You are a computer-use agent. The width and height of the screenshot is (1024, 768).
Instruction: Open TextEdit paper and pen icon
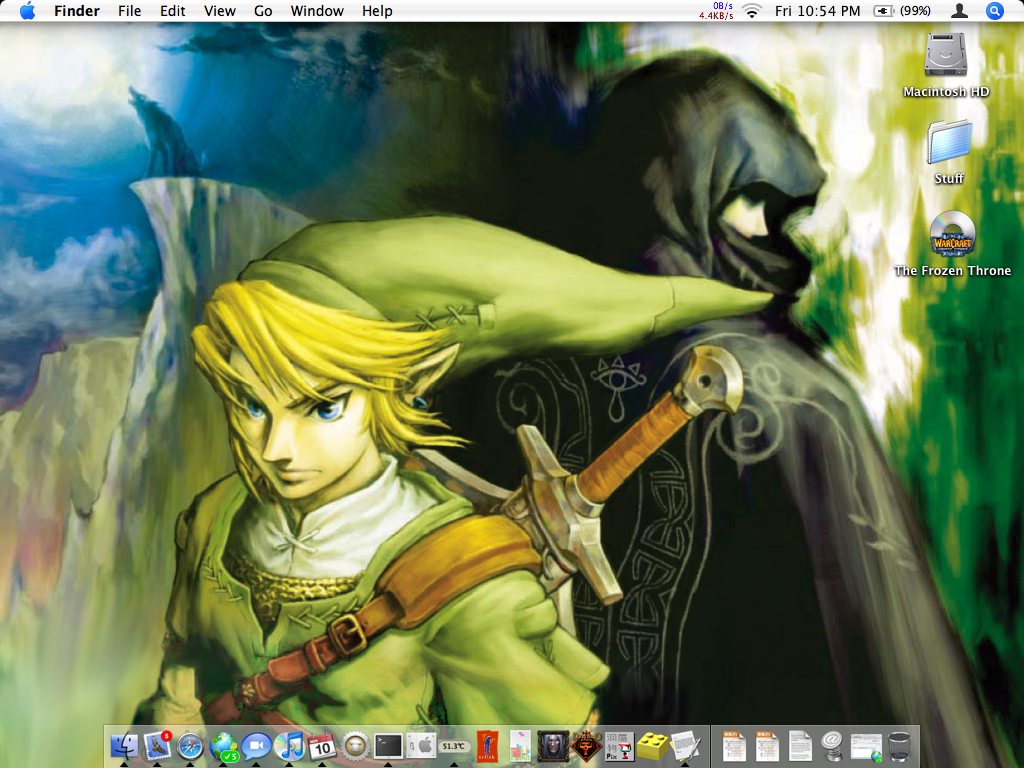point(685,746)
